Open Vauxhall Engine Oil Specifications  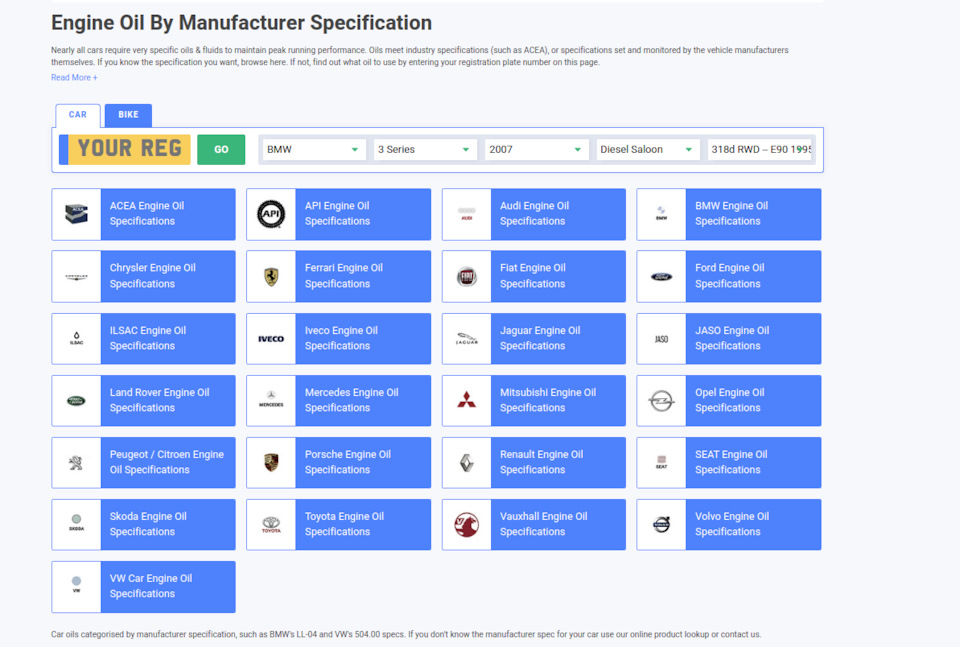534,525
